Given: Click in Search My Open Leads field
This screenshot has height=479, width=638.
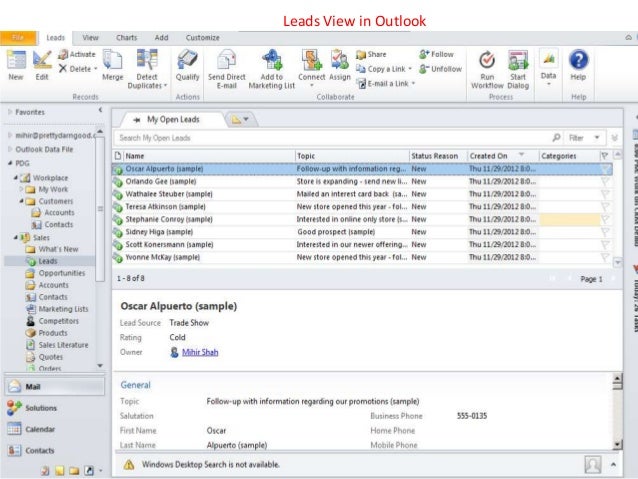Looking at the screenshot, I should tap(332, 138).
